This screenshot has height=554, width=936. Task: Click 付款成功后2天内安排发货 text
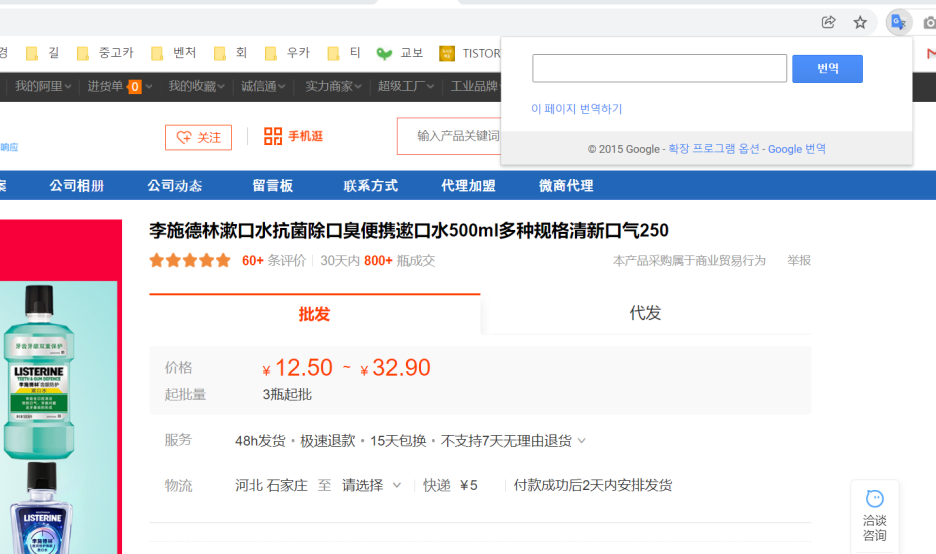593,485
